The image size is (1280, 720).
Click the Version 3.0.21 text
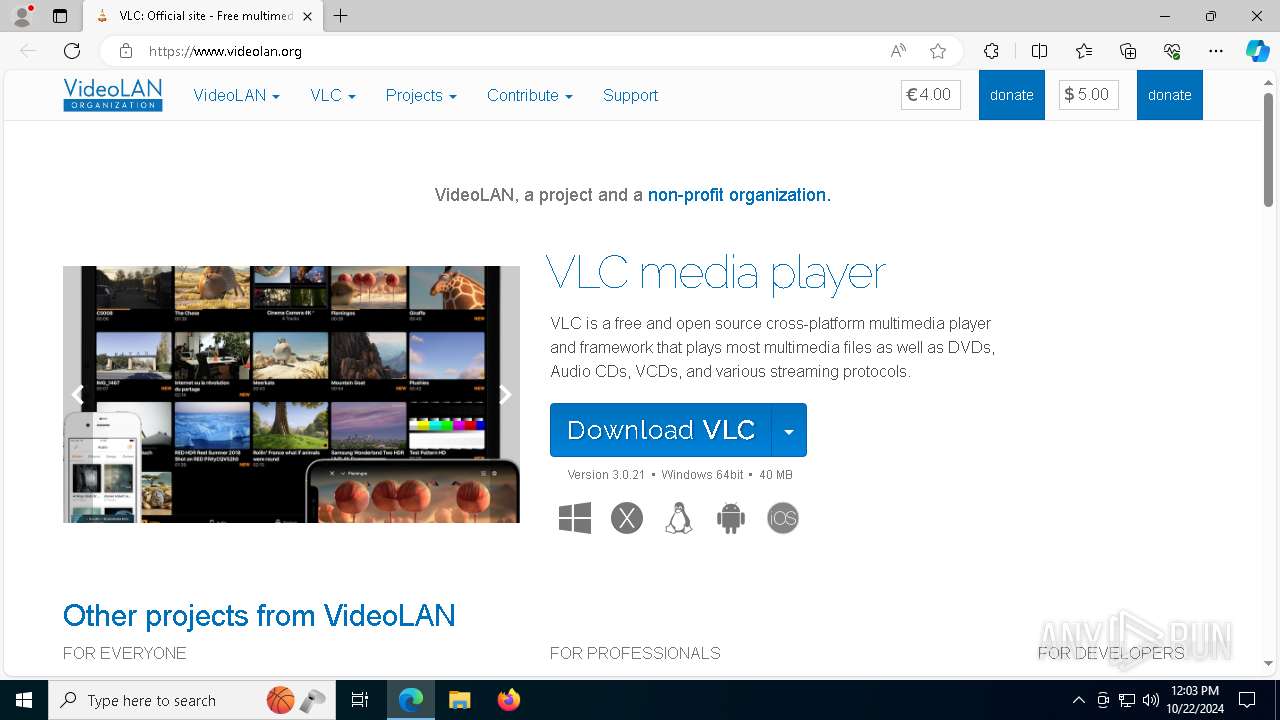(x=606, y=475)
